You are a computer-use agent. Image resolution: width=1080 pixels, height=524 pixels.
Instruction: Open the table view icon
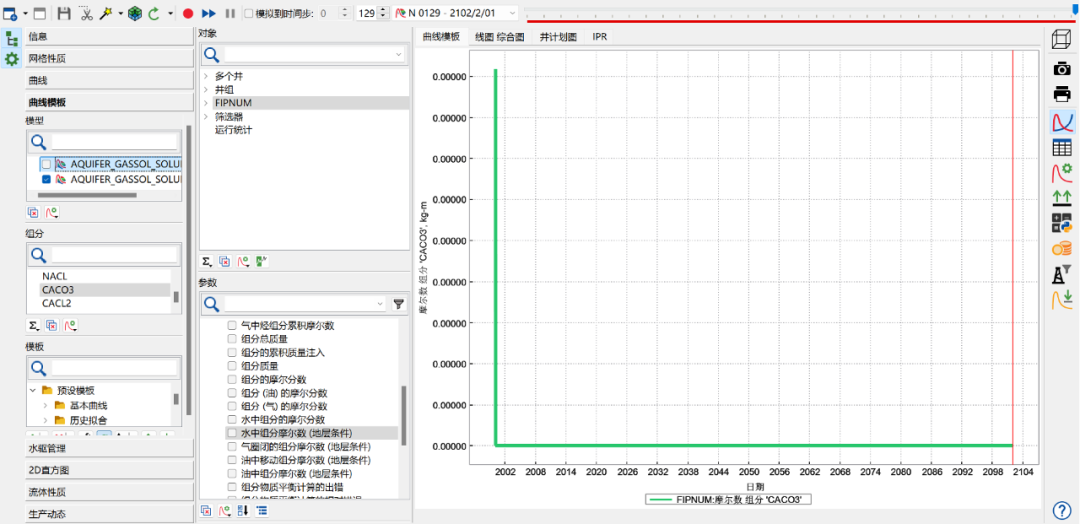(1061, 148)
